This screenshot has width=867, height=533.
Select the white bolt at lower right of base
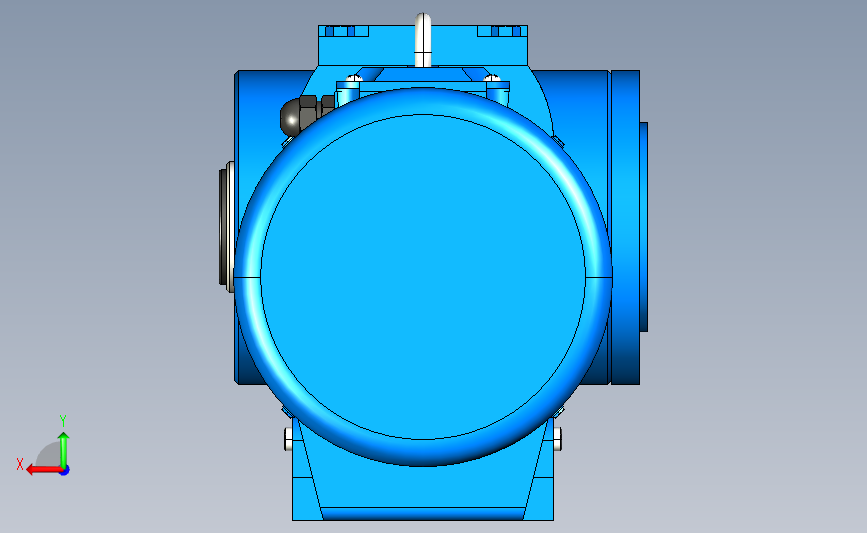557,438
